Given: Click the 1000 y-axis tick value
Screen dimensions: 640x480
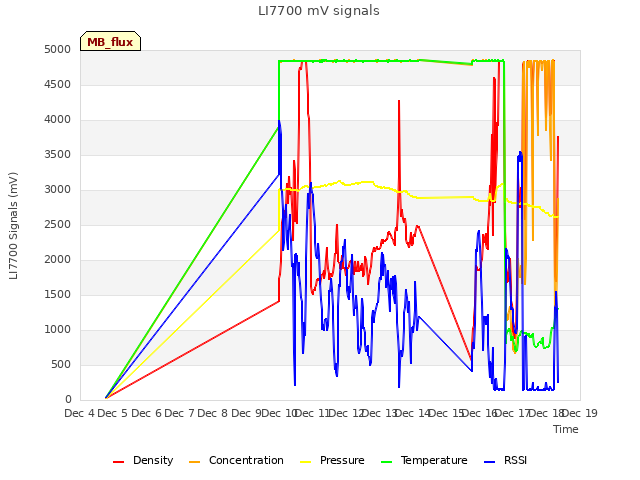Looking at the screenshot, I should (x=58, y=329).
